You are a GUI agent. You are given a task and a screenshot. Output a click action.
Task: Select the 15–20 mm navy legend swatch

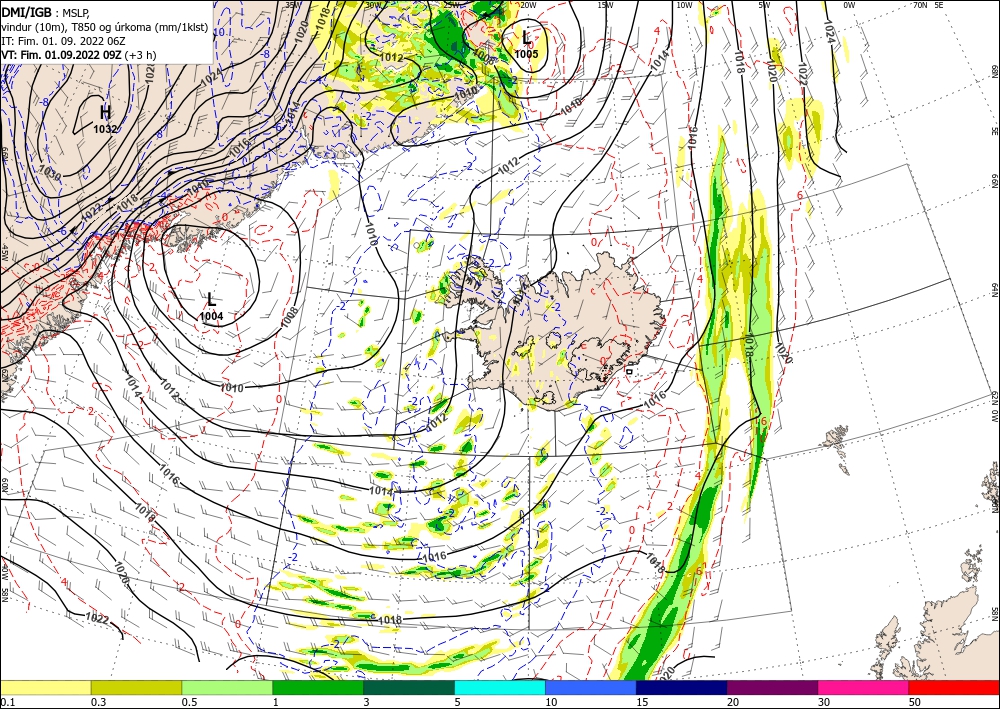coord(681,687)
